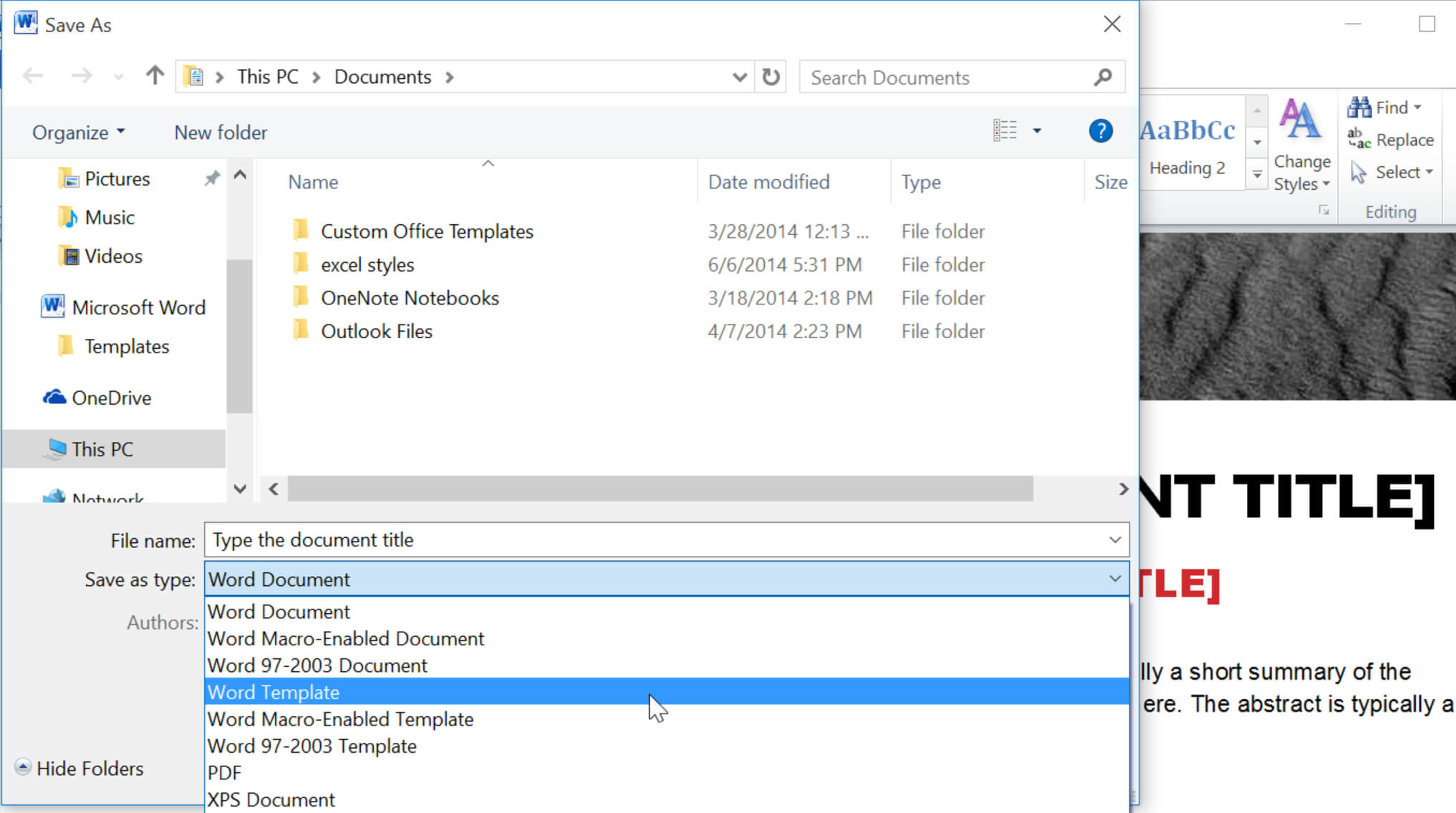Viewport: 1456px width, 813px height.
Task: Click the File name input field
Action: [666, 540]
